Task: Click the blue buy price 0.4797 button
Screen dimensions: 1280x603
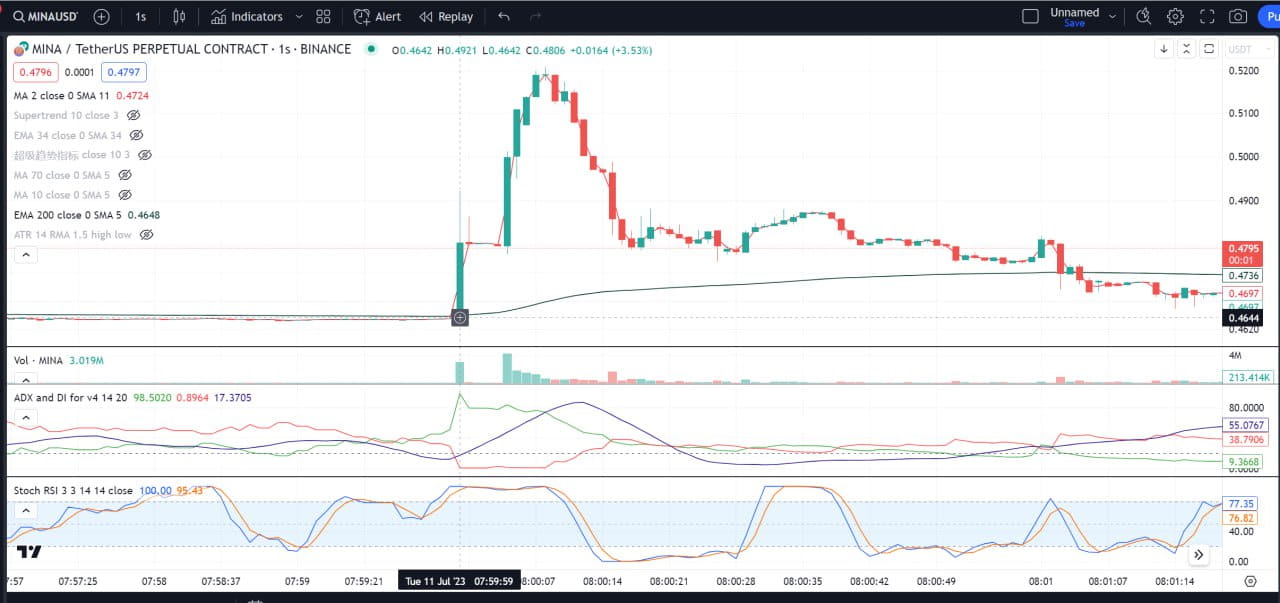Action: pos(123,72)
